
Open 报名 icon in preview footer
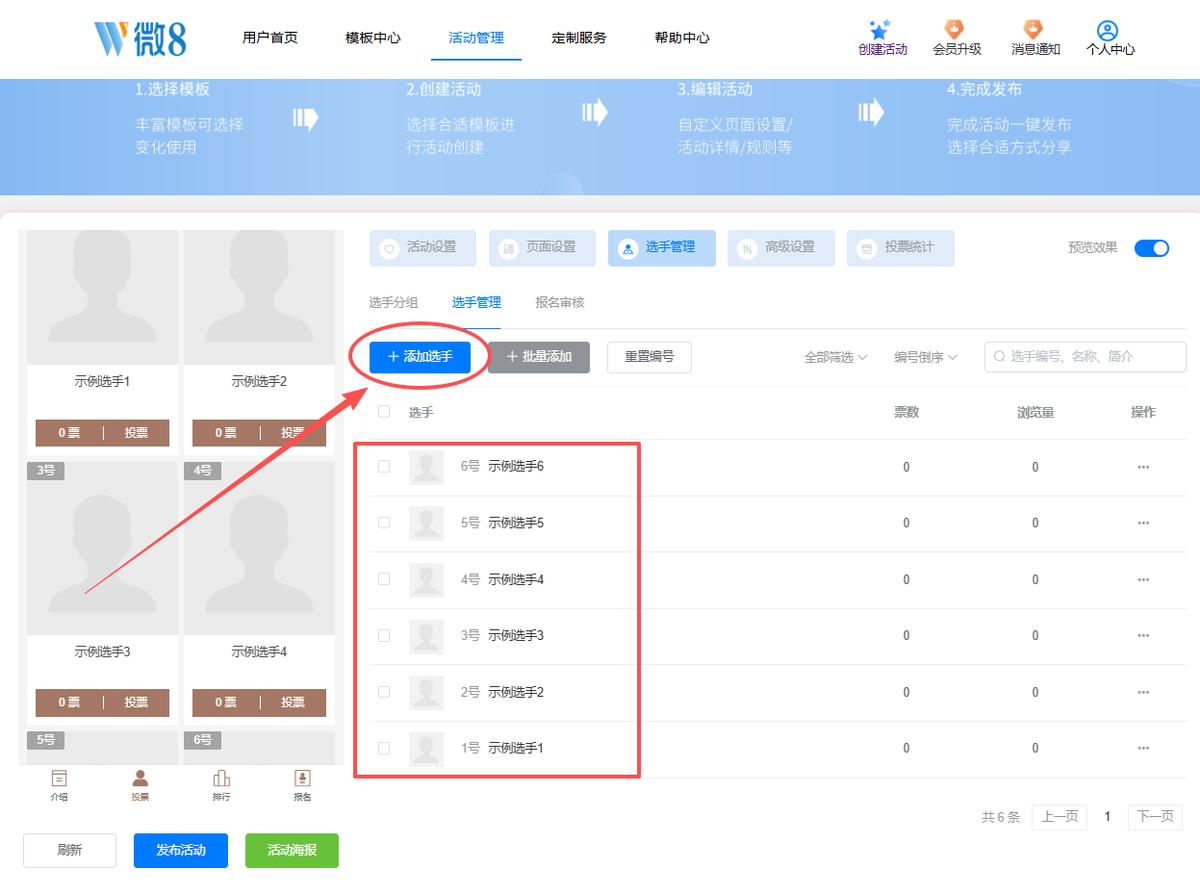[x=302, y=778]
